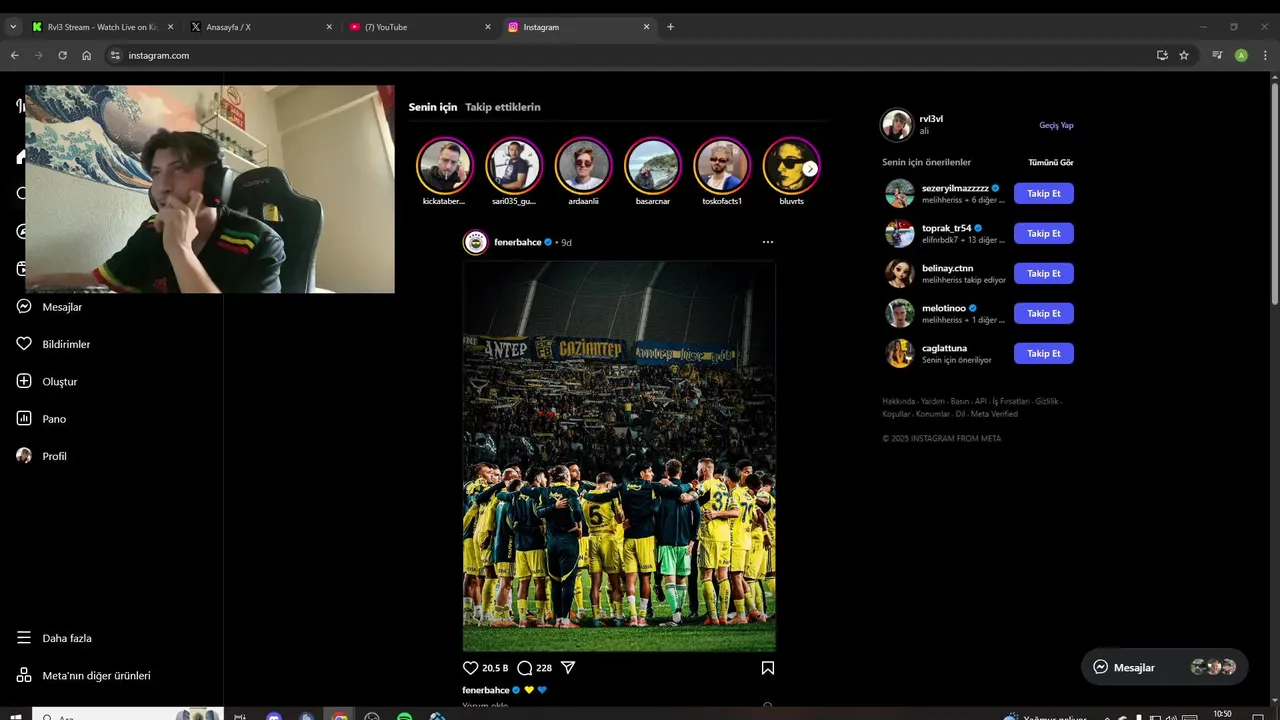The image size is (1280, 720).
Task: Open Chrome home page button
Action: pos(86,55)
